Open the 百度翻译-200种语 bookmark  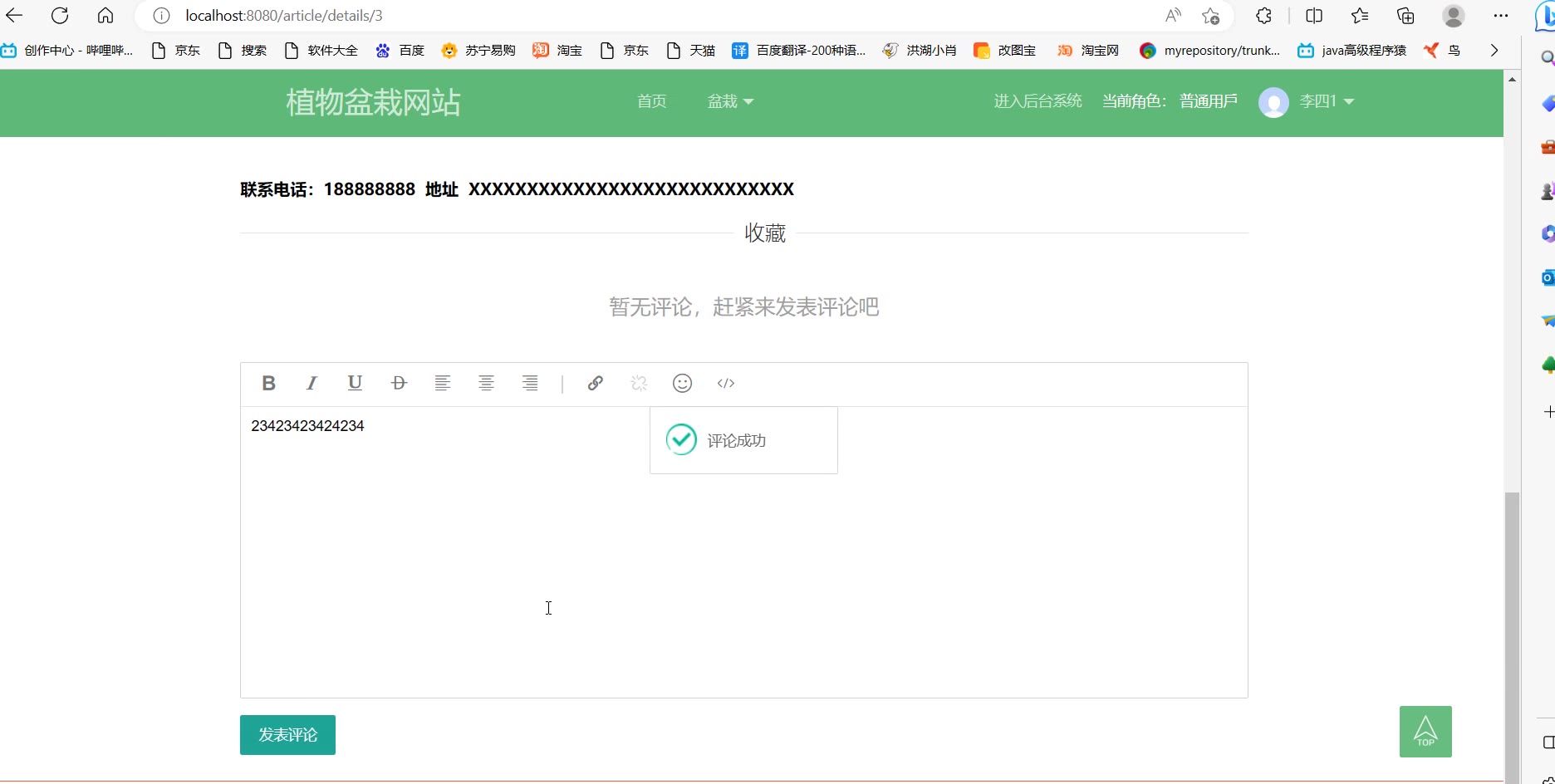(x=799, y=51)
